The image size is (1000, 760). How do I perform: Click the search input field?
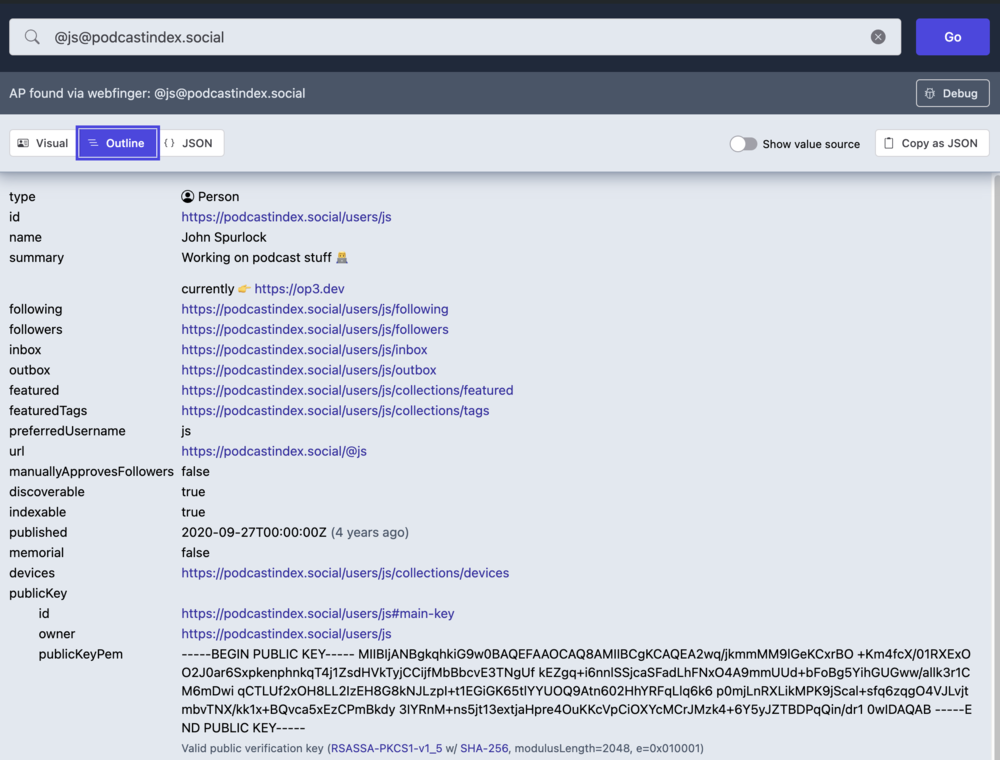pyautogui.click(x=450, y=37)
